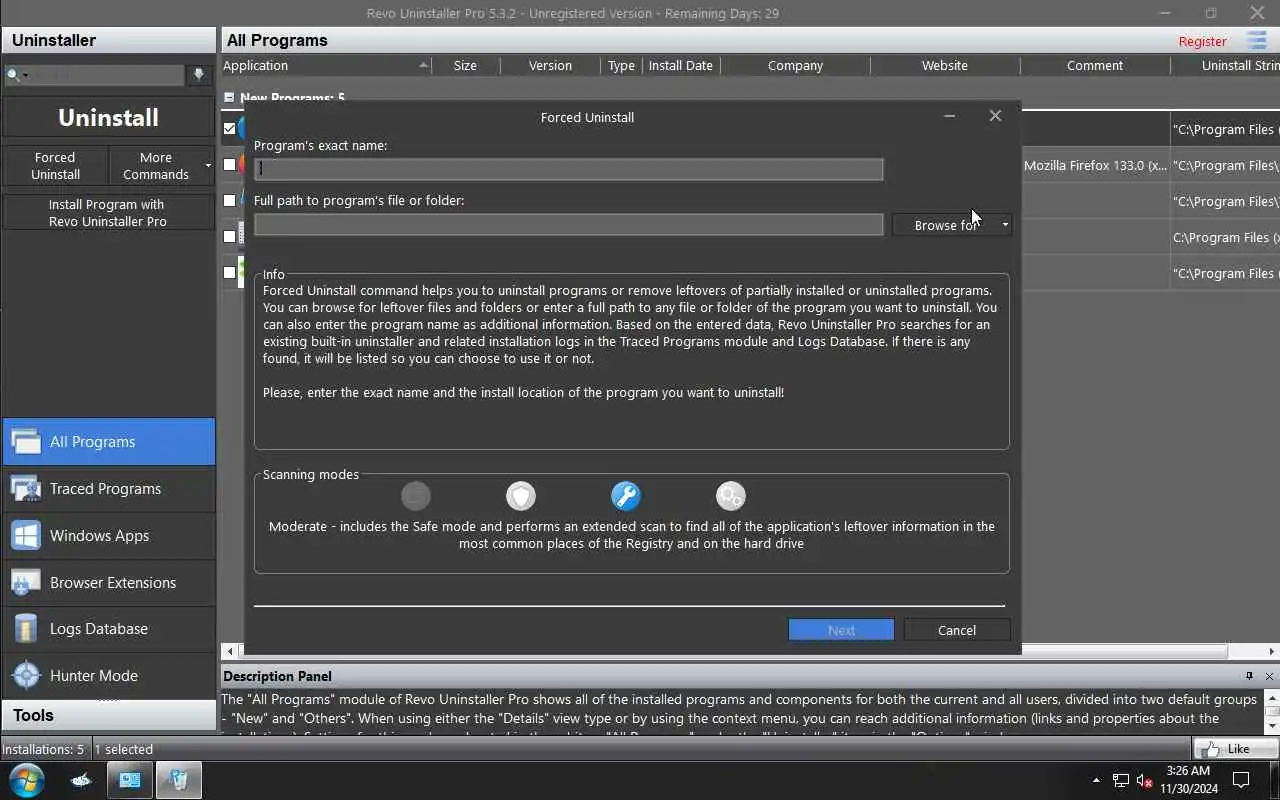Click the horizontal scrollbar right arrow

coord(1273,651)
